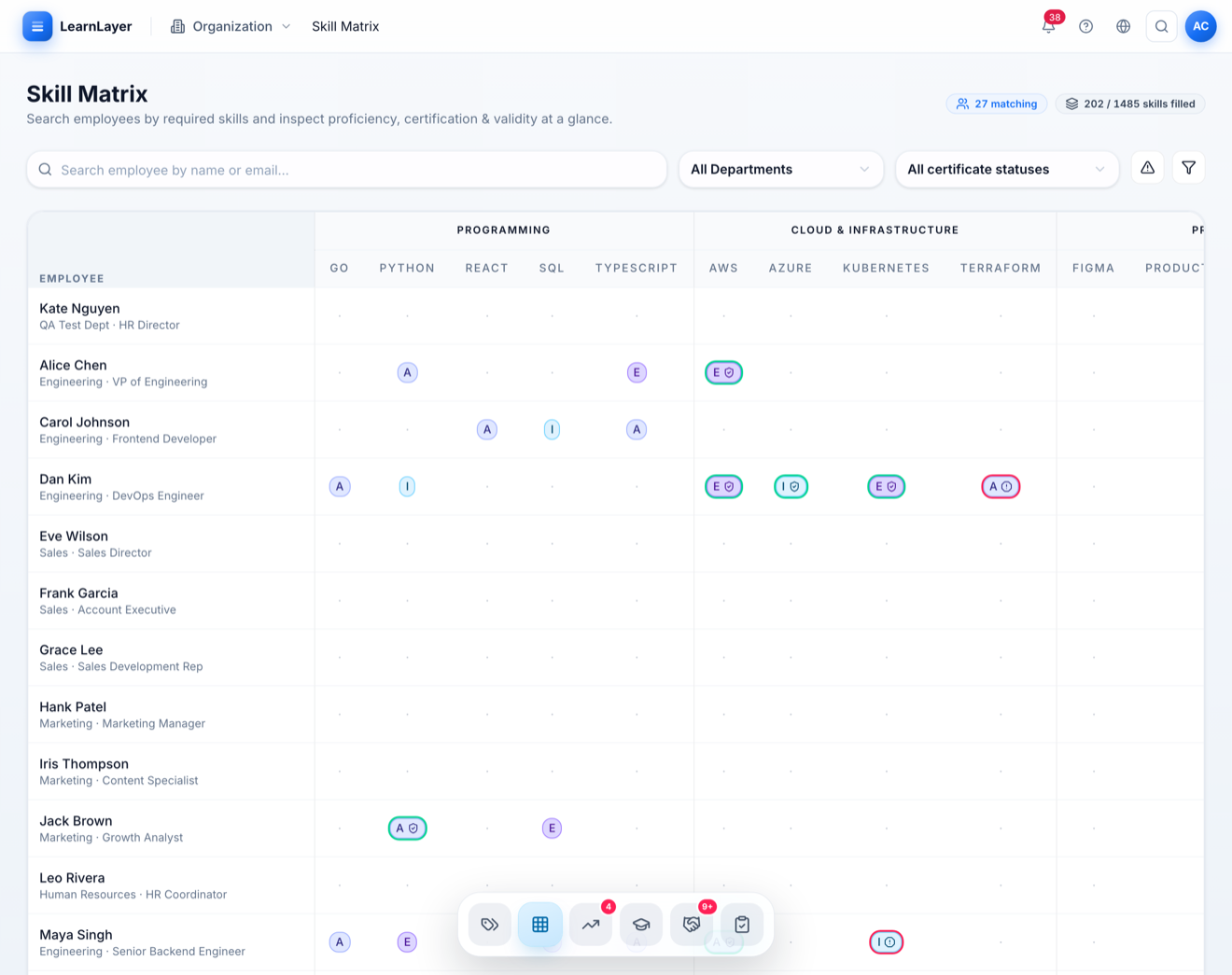
Task: Click the KUBERNETES column header
Action: [886, 268]
